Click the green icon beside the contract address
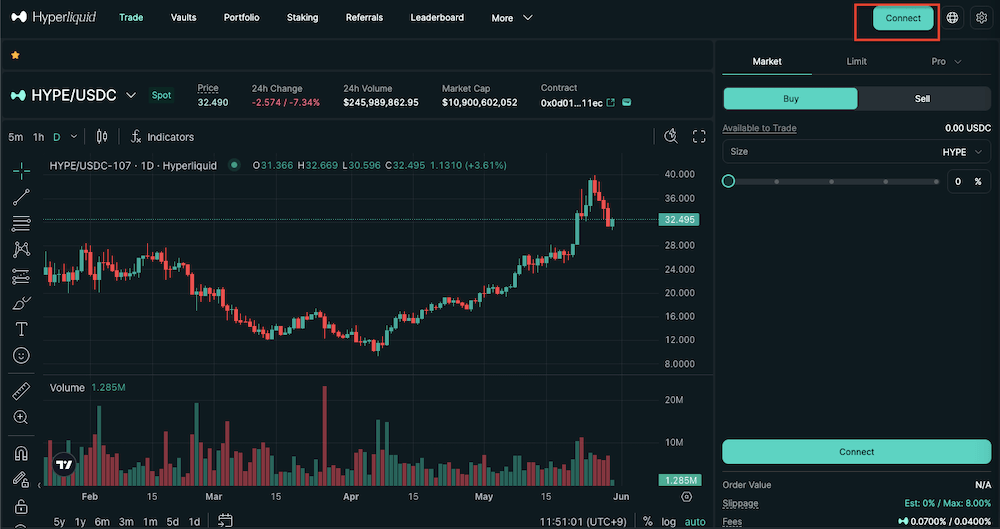The image size is (1000, 529). click(x=626, y=102)
